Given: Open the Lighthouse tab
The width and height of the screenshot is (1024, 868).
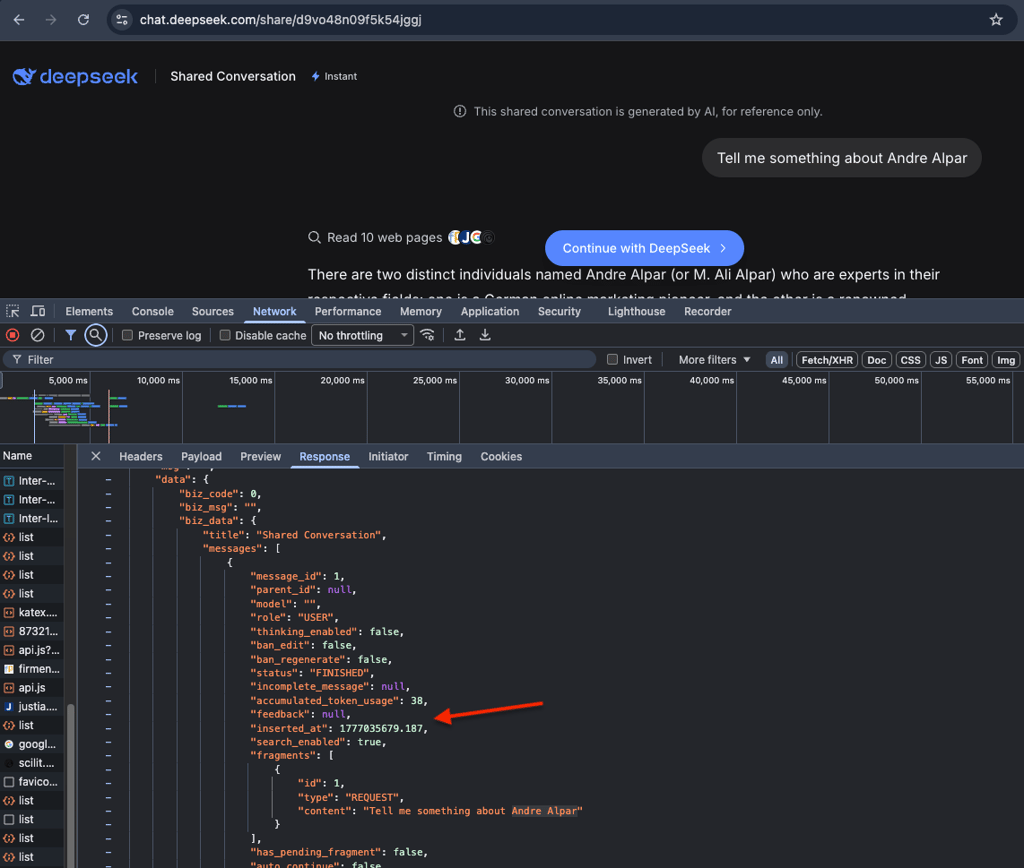Looking at the screenshot, I should pos(636,312).
